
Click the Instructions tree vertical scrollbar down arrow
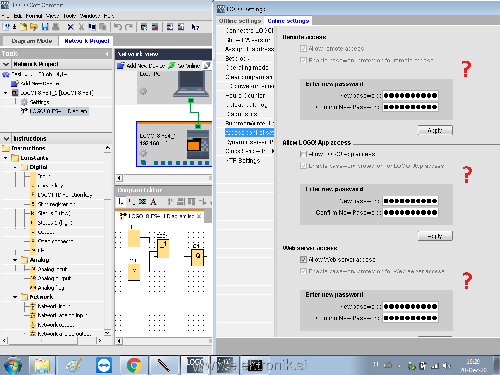coord(107,333)
